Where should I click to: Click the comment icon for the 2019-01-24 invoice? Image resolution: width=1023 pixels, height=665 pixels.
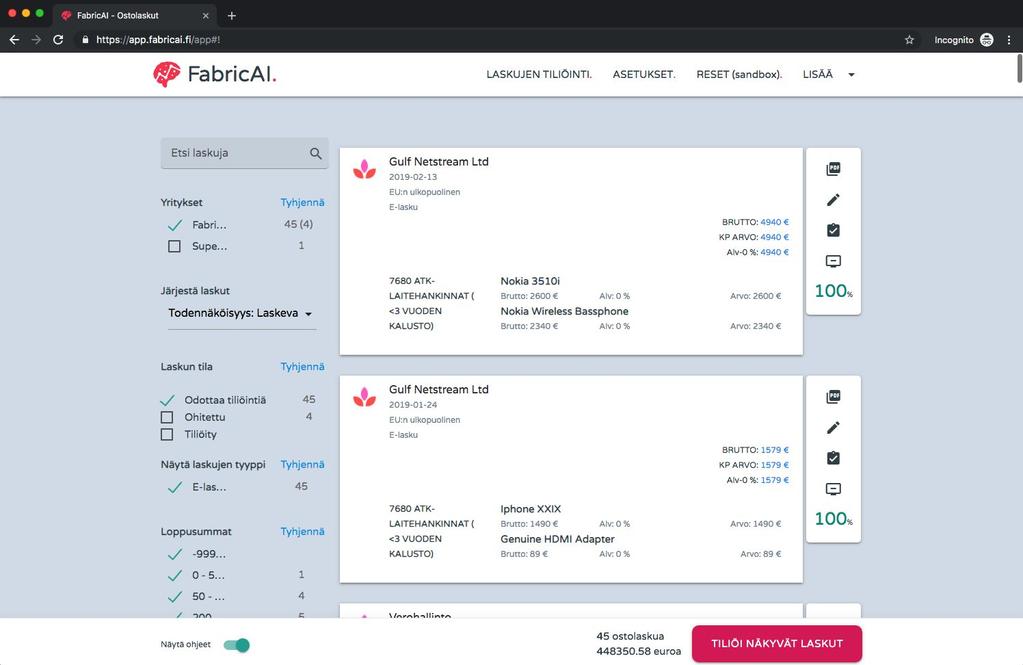[833, 489]
